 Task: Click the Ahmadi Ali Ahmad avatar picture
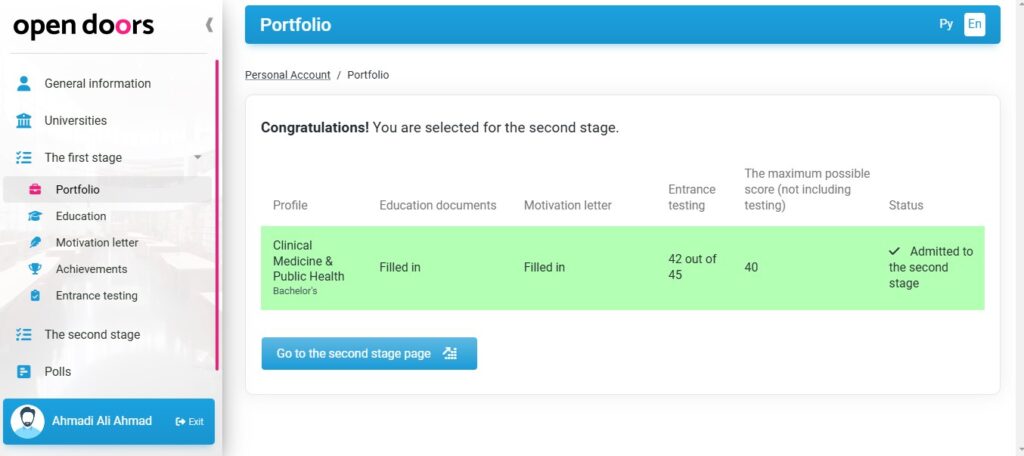point(28,421)
